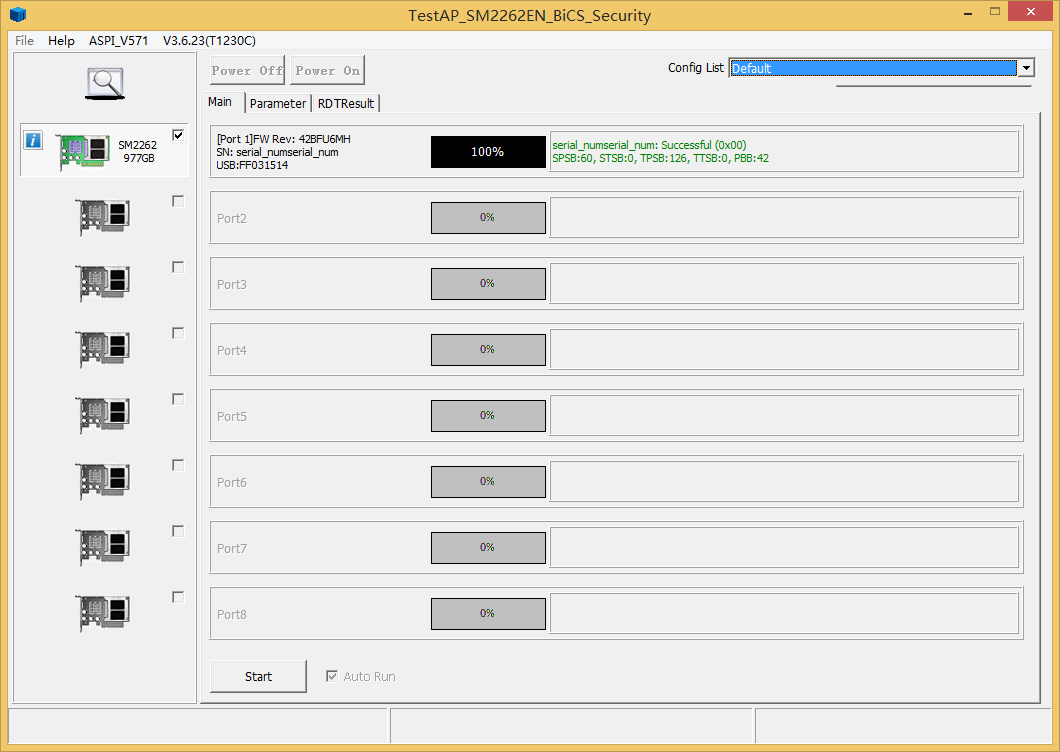Click the Port8 SSD card icon
1060x752 pixels.
pos(104,613)
